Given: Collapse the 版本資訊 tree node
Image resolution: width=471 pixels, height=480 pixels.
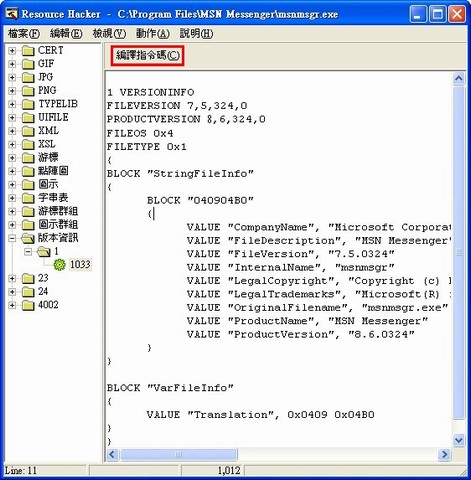Looking at the screenshot, I should pyautogui.click(x=12, y=238).
